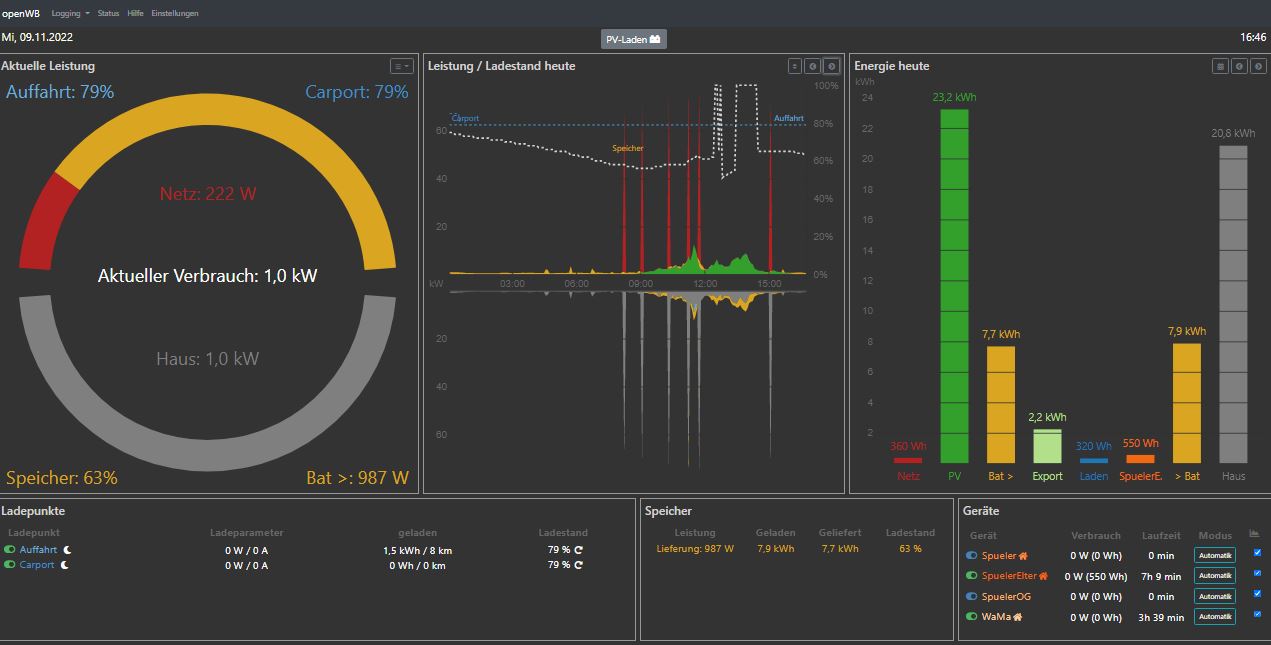Open the Aktuelle Leistung panel menu dropdown
1271x645 pixels.
pos(401,66)
